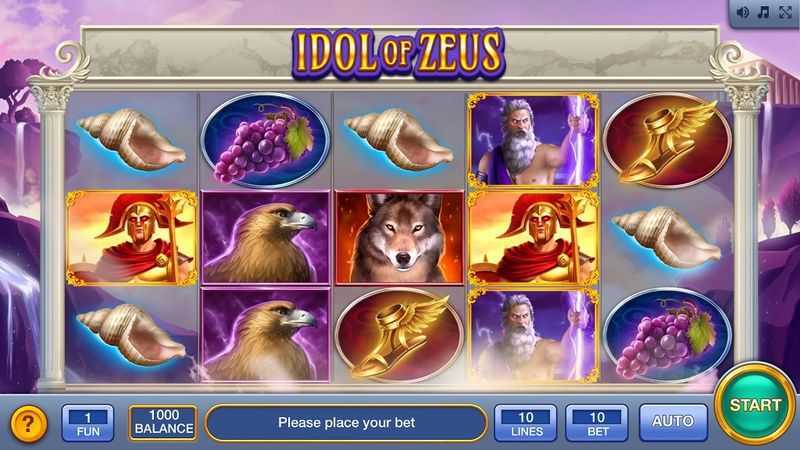Click the winged sandal symbol on fifth reel
Image resolution: width=800 pixels, height=450 pixels.
point(667,140)
